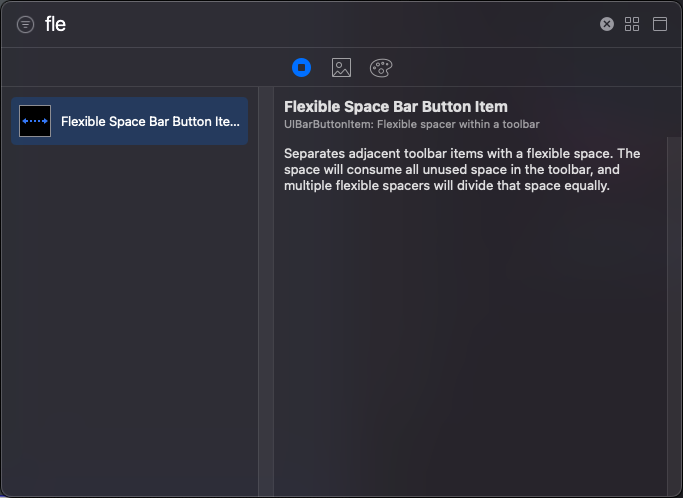Open the filter options icon
The width and height of the screenshot is (683, 498).
click(x=25, y=24)
